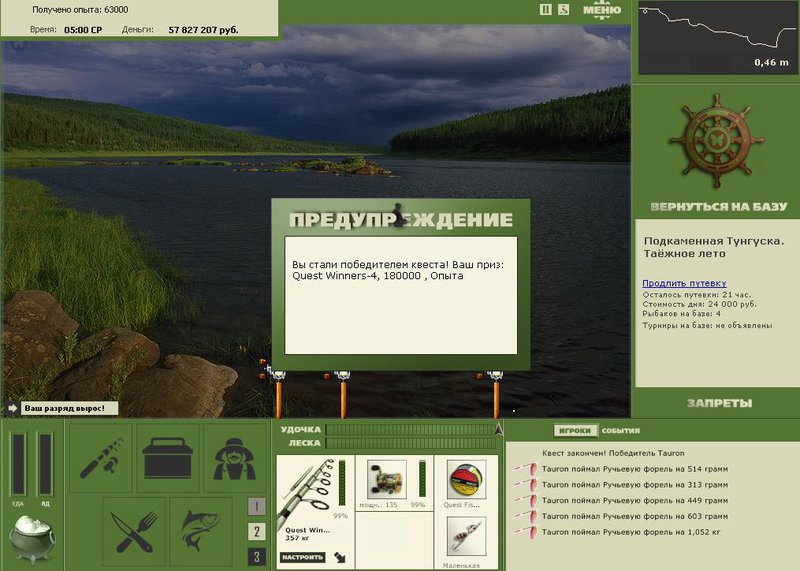The height and width of the screenshot is (571, 800).
Task: Click the depth profile map showing 0,46 m
Action: (717, 38)
